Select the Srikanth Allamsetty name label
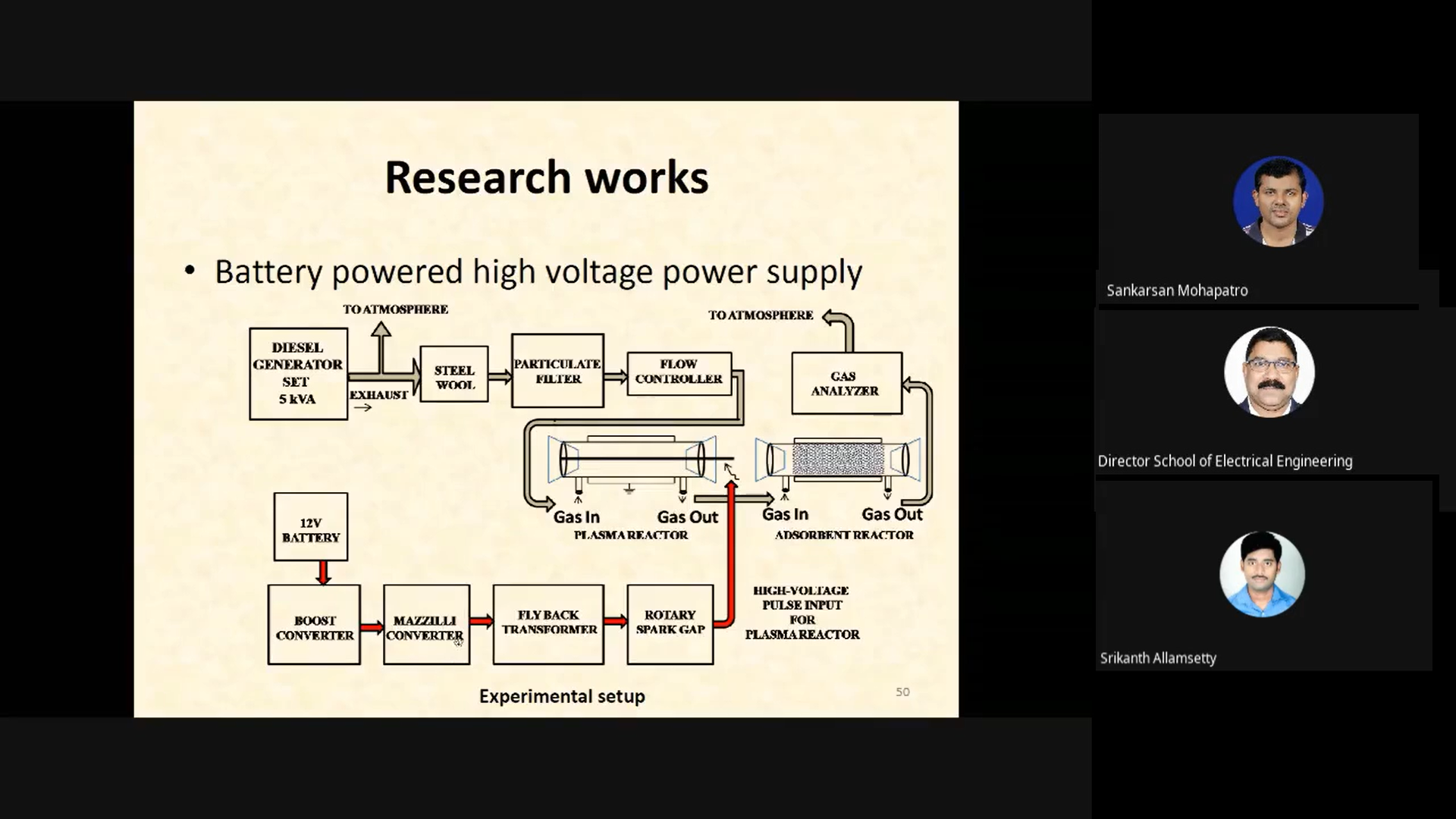This screenshot has width=1456, height=819. click(1157, 658)
